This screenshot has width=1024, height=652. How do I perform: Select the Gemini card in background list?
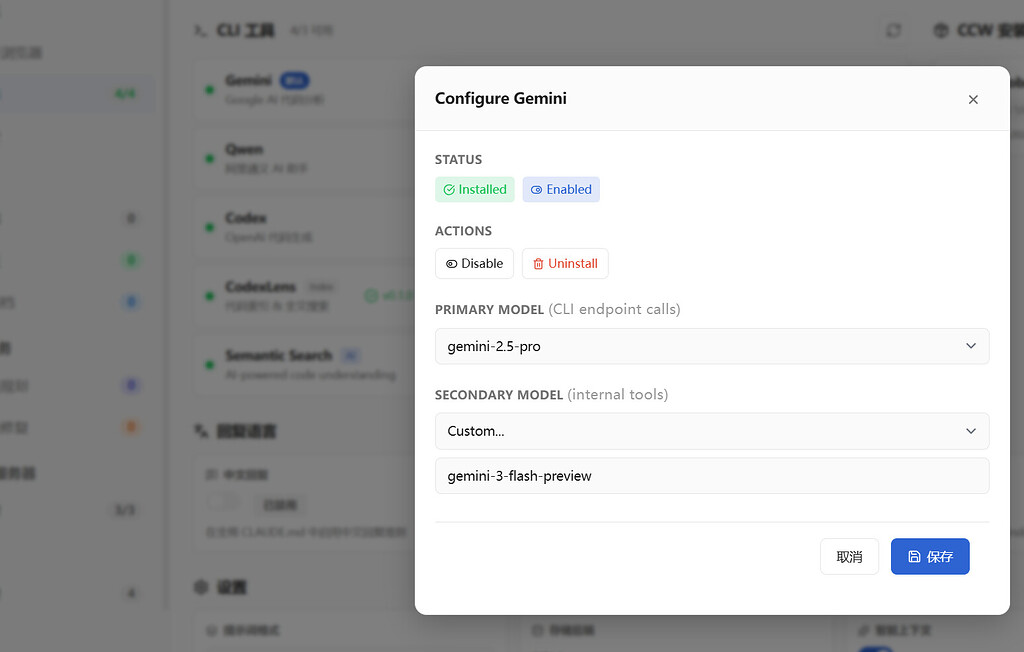(304, 90)
